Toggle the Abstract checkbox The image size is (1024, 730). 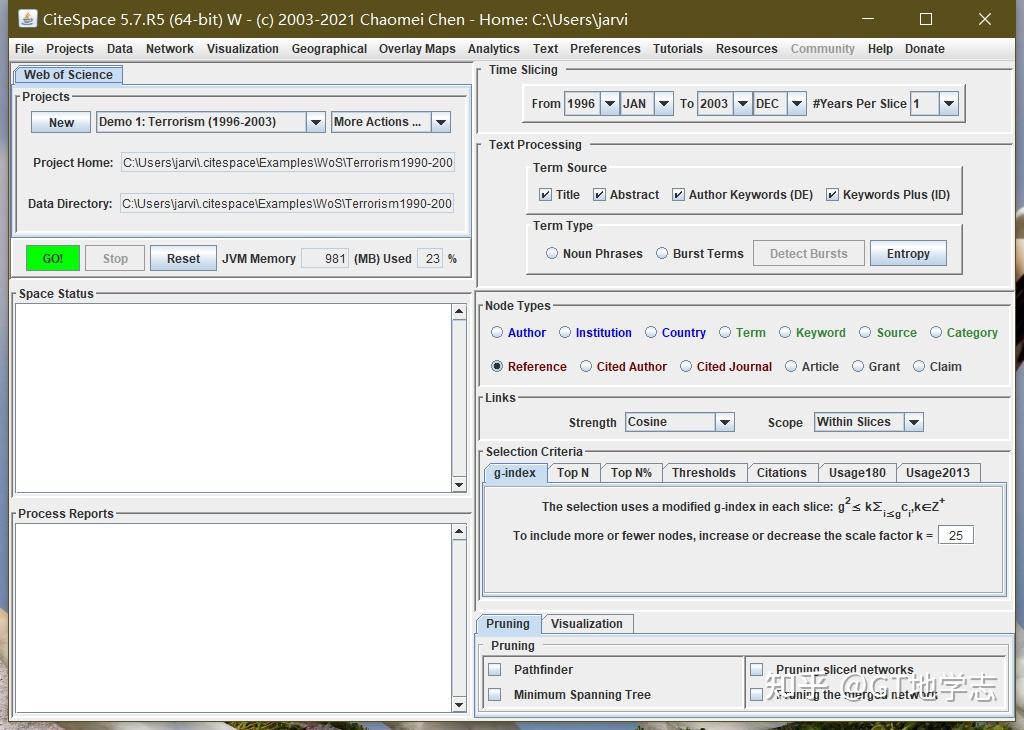[599, 195]
